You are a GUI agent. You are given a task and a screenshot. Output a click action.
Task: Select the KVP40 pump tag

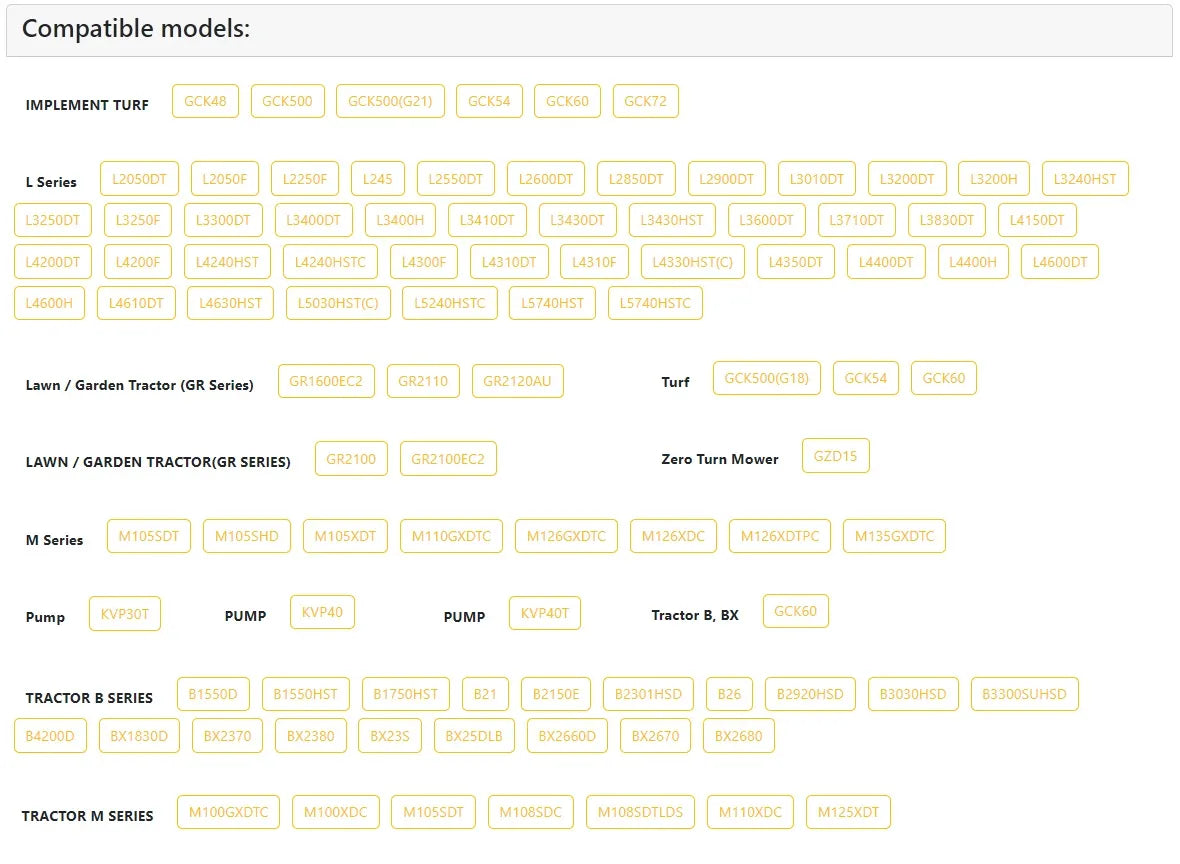(322, 612)
